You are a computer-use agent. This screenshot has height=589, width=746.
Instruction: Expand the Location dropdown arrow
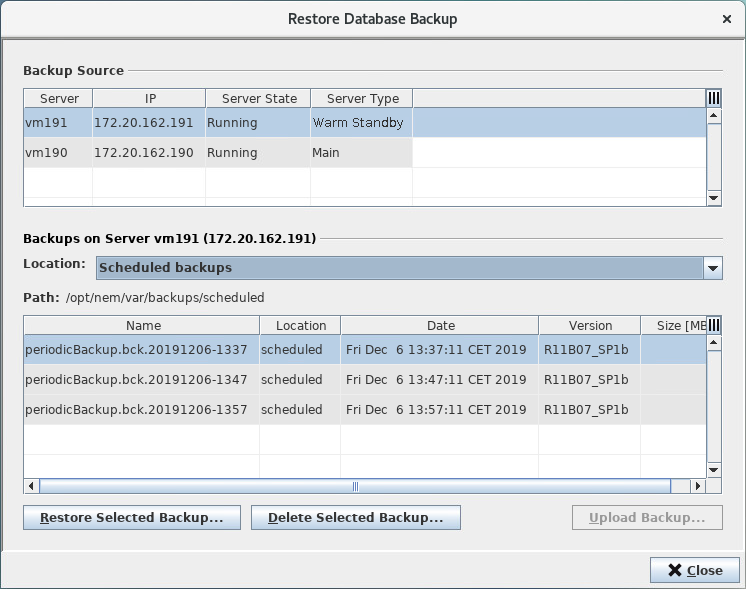pyautogui.click(x=712, y=268)
